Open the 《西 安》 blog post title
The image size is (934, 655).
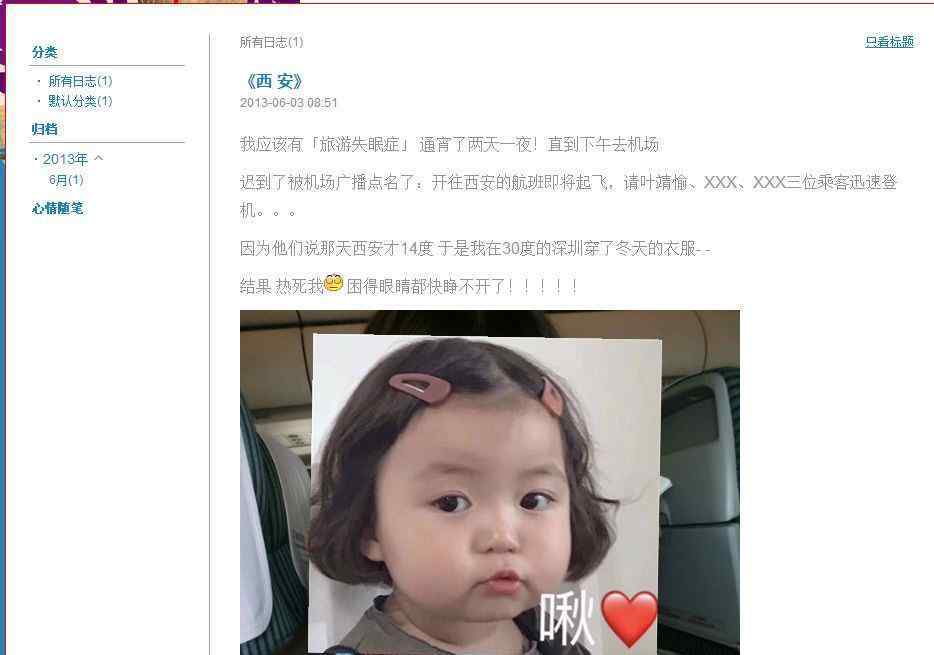[274, 82]
